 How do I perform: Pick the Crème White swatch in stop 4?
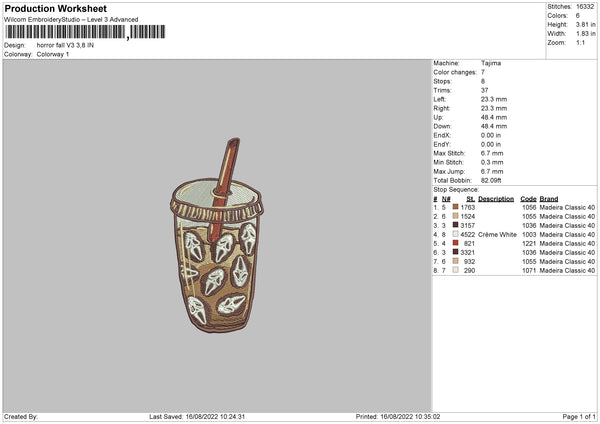456,234
